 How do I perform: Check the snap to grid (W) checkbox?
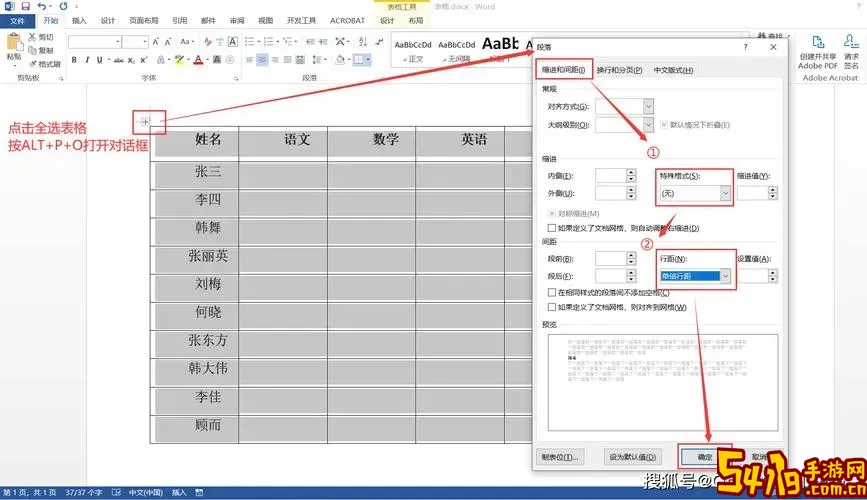551,307
